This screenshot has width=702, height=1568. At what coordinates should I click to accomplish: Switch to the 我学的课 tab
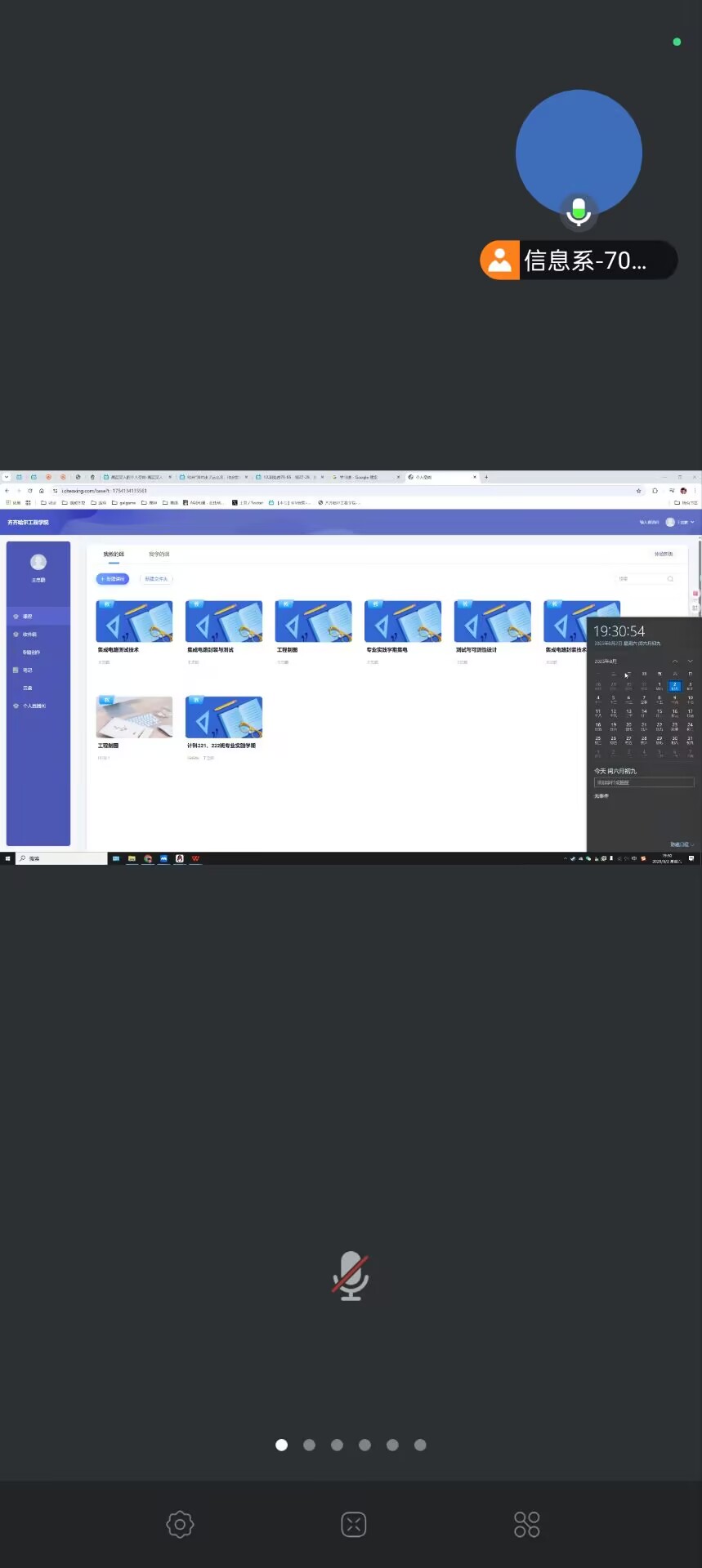(x=159, y=555)
